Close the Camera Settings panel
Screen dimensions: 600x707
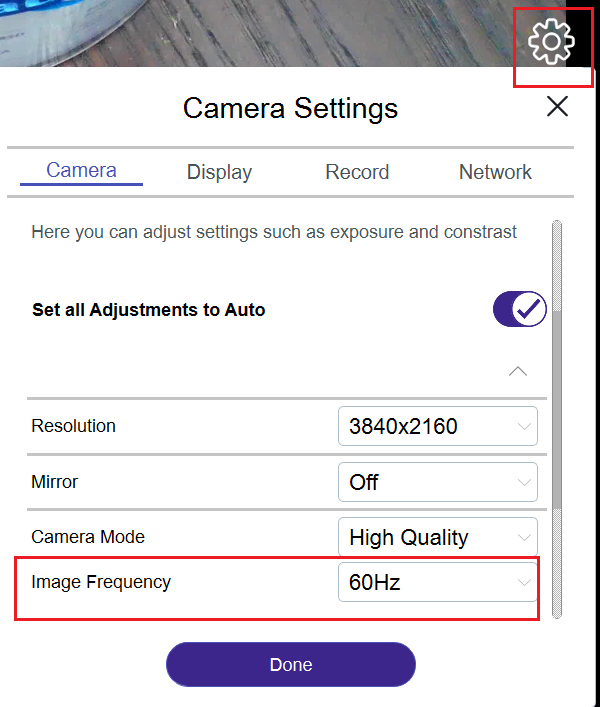[x=557, y=107]
